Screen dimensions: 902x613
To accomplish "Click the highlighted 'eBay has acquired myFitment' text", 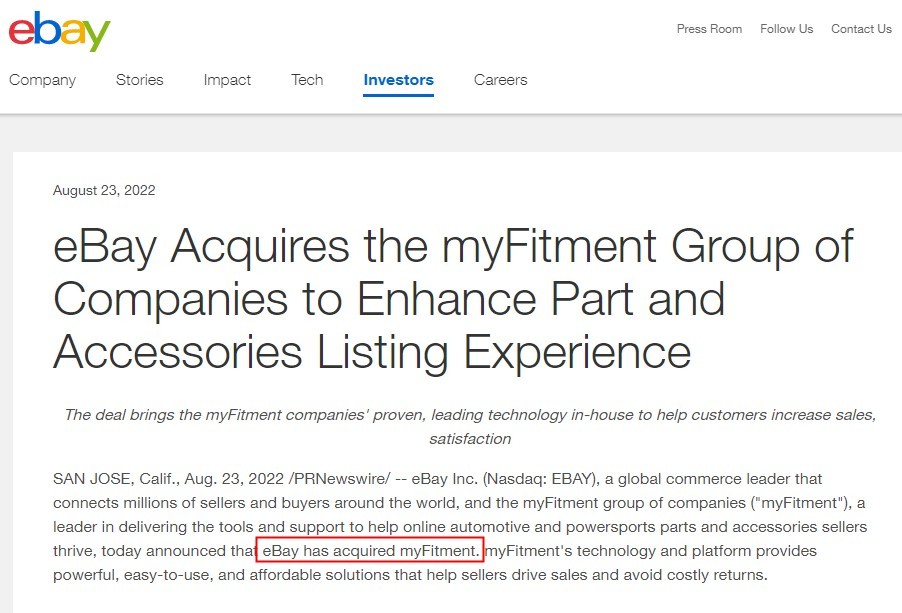I will pyautogui.click(x=370, y=551).
